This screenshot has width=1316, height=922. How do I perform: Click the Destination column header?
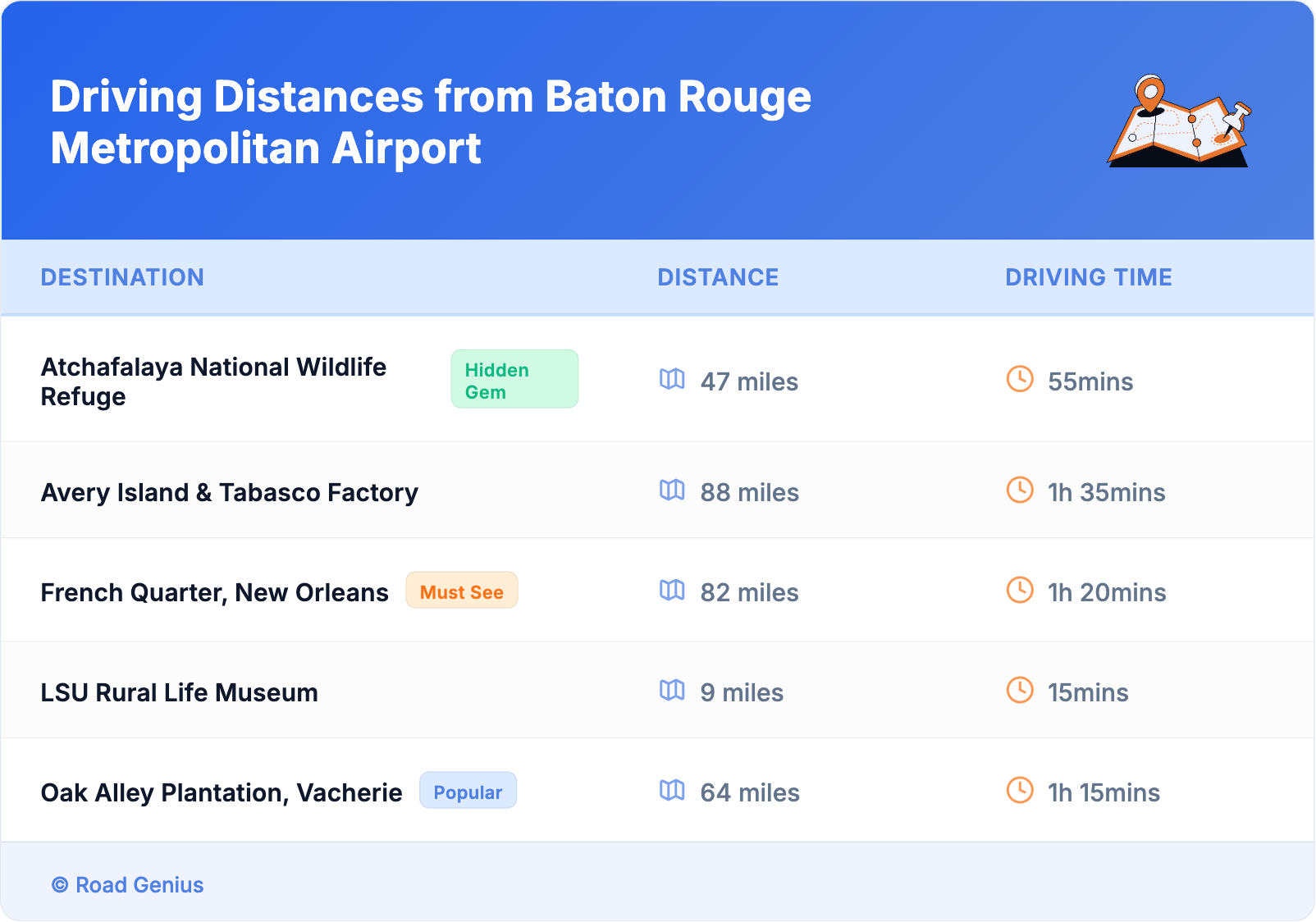click(x=122, y=277)
